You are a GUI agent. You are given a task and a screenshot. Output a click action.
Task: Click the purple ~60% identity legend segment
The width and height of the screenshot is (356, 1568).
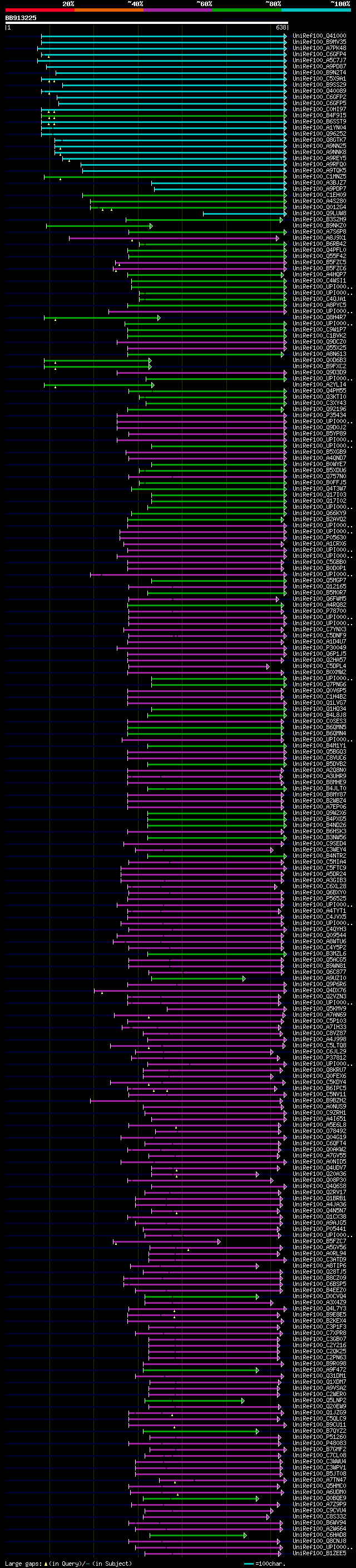point(177,11)
